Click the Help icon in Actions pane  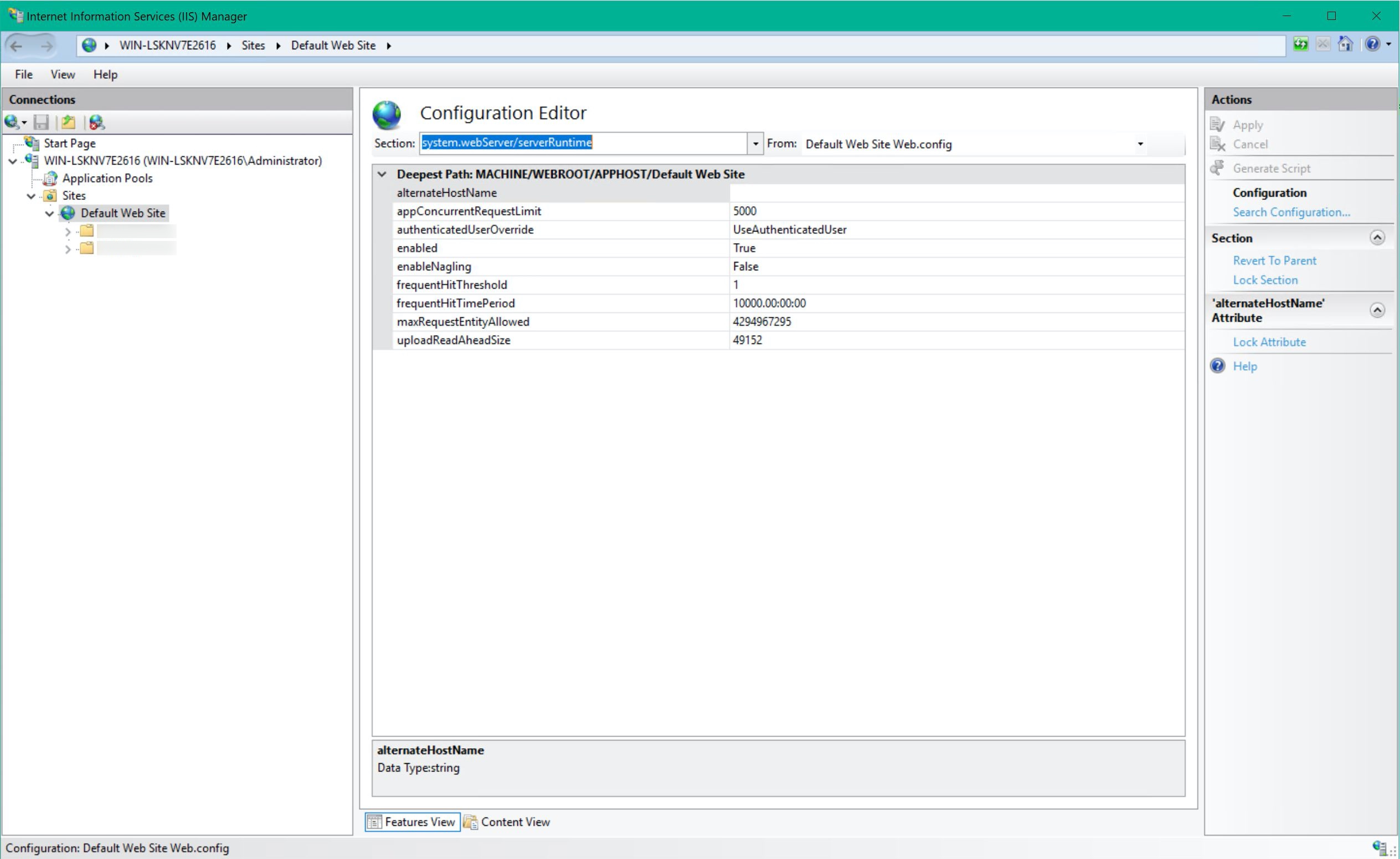pyautogui.click(x=1218, y=366)
